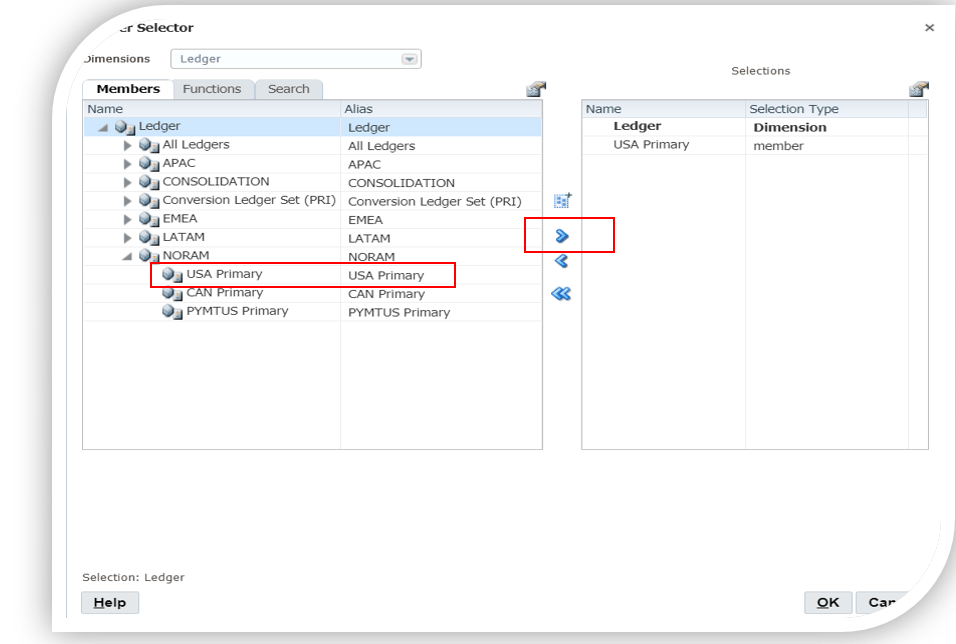Switch to the Search tab

coord(288,89)
